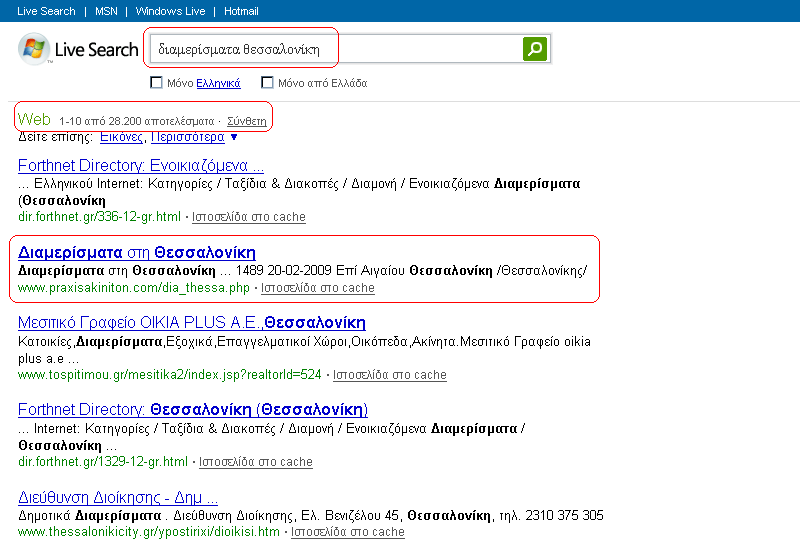Screen dimensions: 800x559
Task: Open the Διαμερίσματα στη Θεσσαλονίκη result title
Action: pos(137,252)
